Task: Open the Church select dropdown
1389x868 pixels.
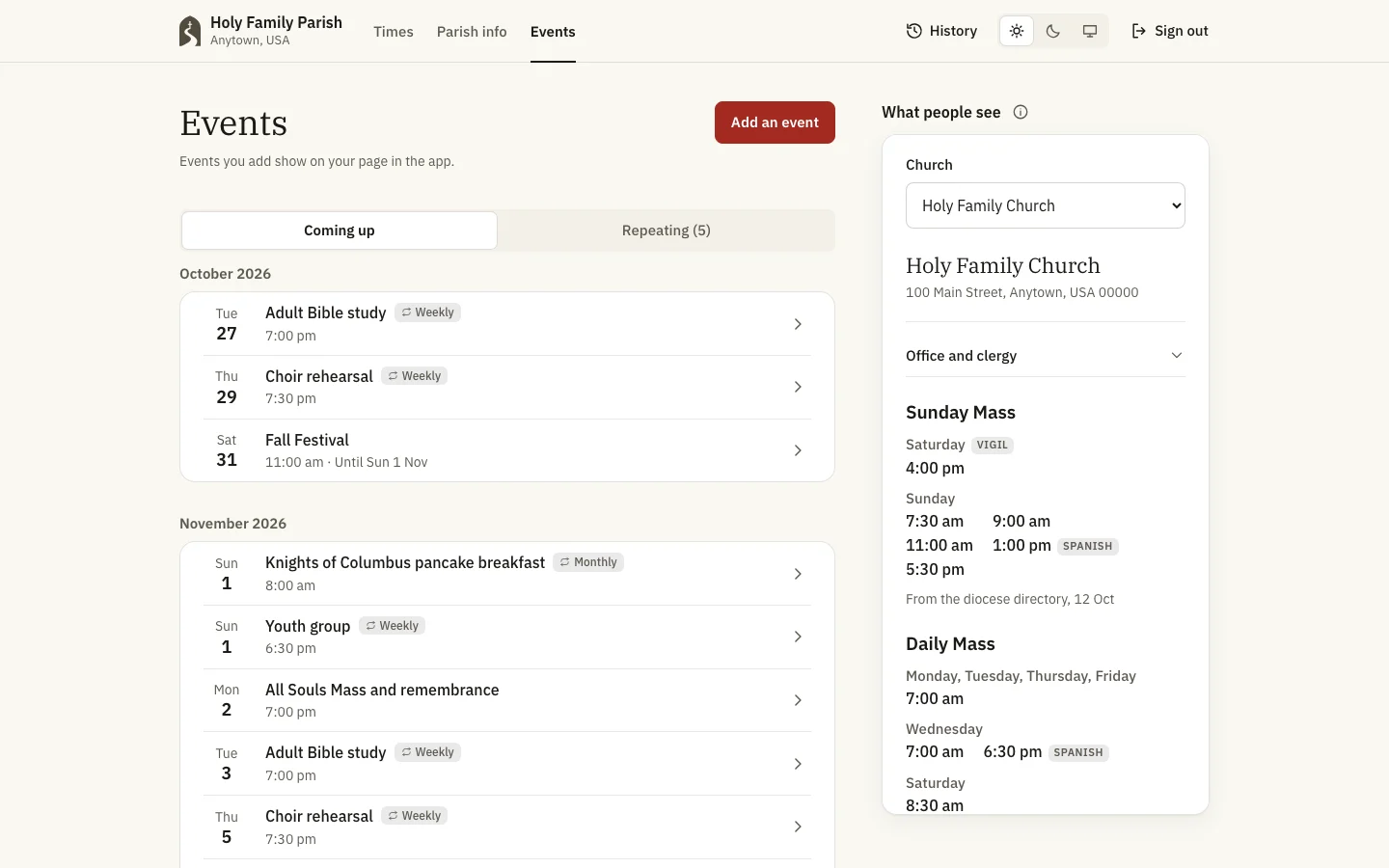Action: (x=1046, y=205)
